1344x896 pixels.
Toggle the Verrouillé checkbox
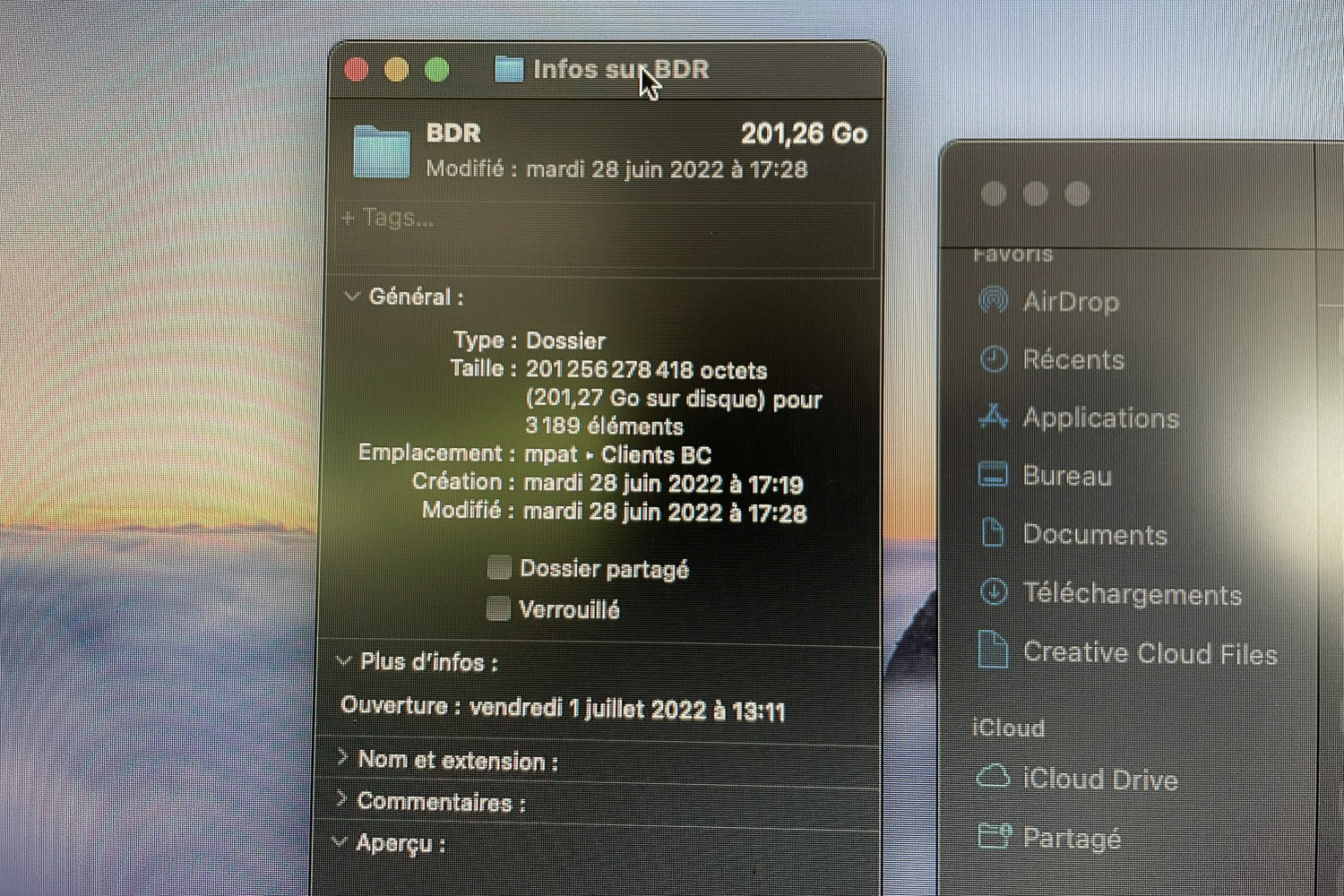pos(498,609)
